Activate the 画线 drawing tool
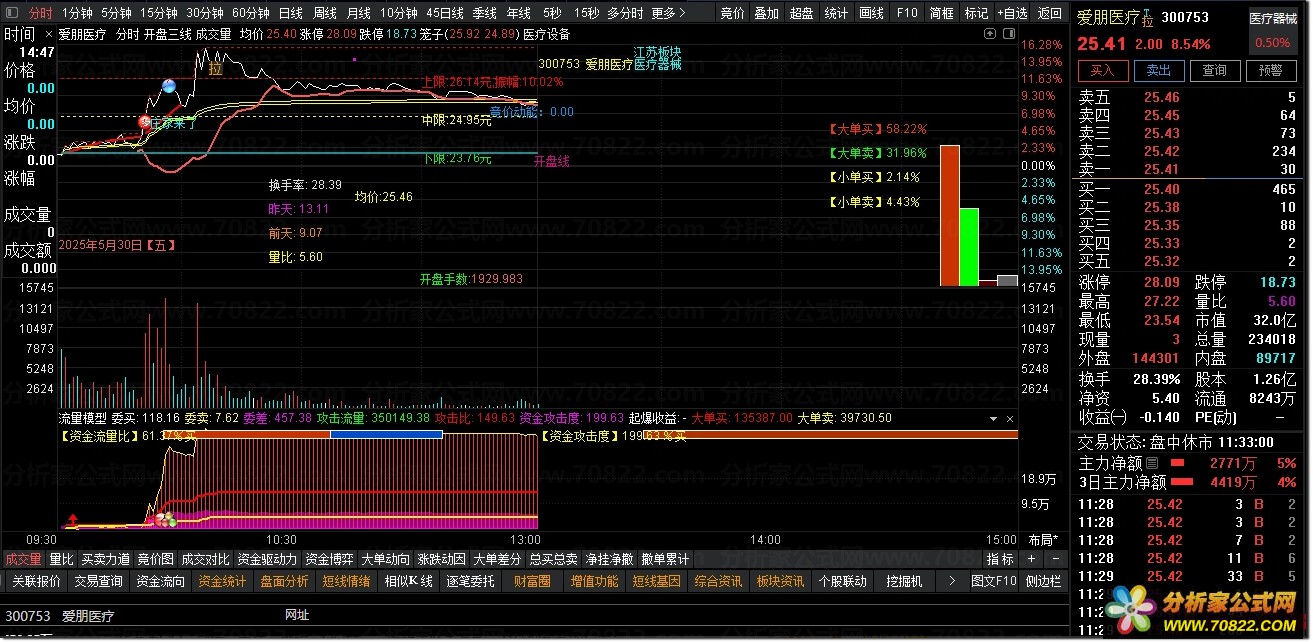Viewport: 1313px width, 642px height. 871,13
